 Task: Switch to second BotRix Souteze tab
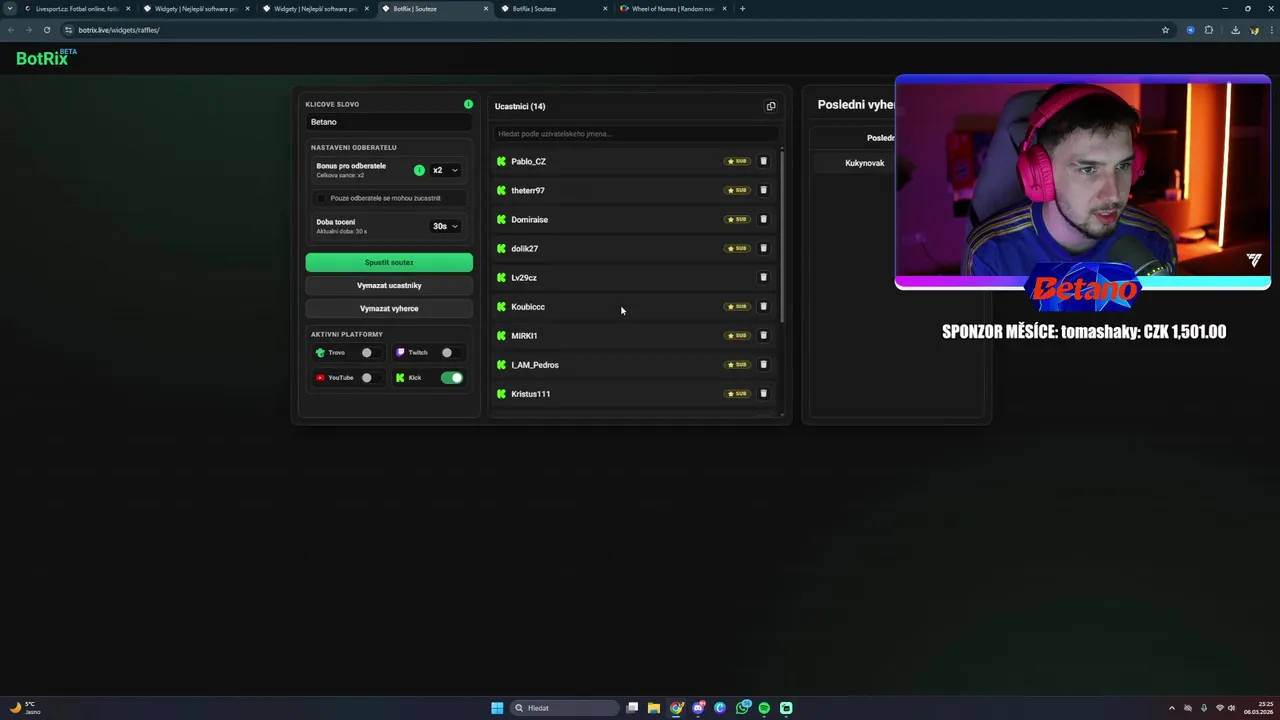click(552, 8)
